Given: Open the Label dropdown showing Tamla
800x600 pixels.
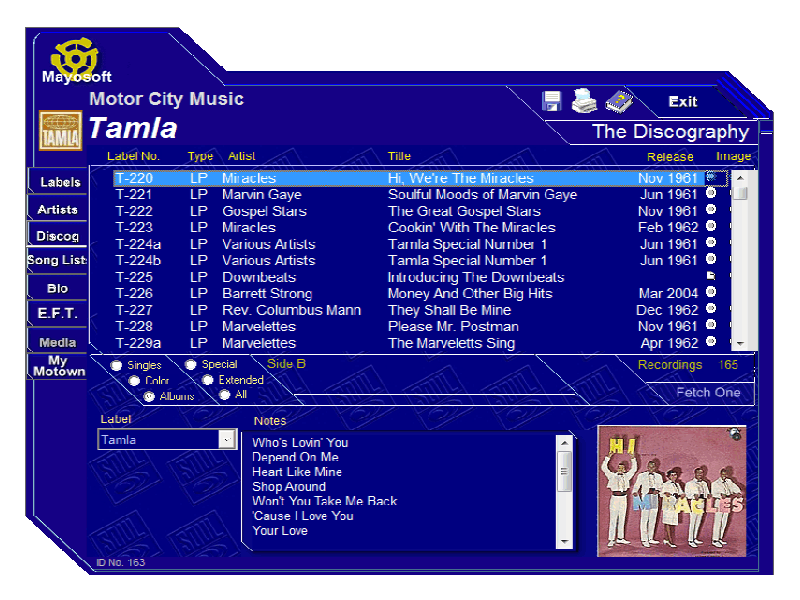Looking at the screenshot, I should coord(226,439).
